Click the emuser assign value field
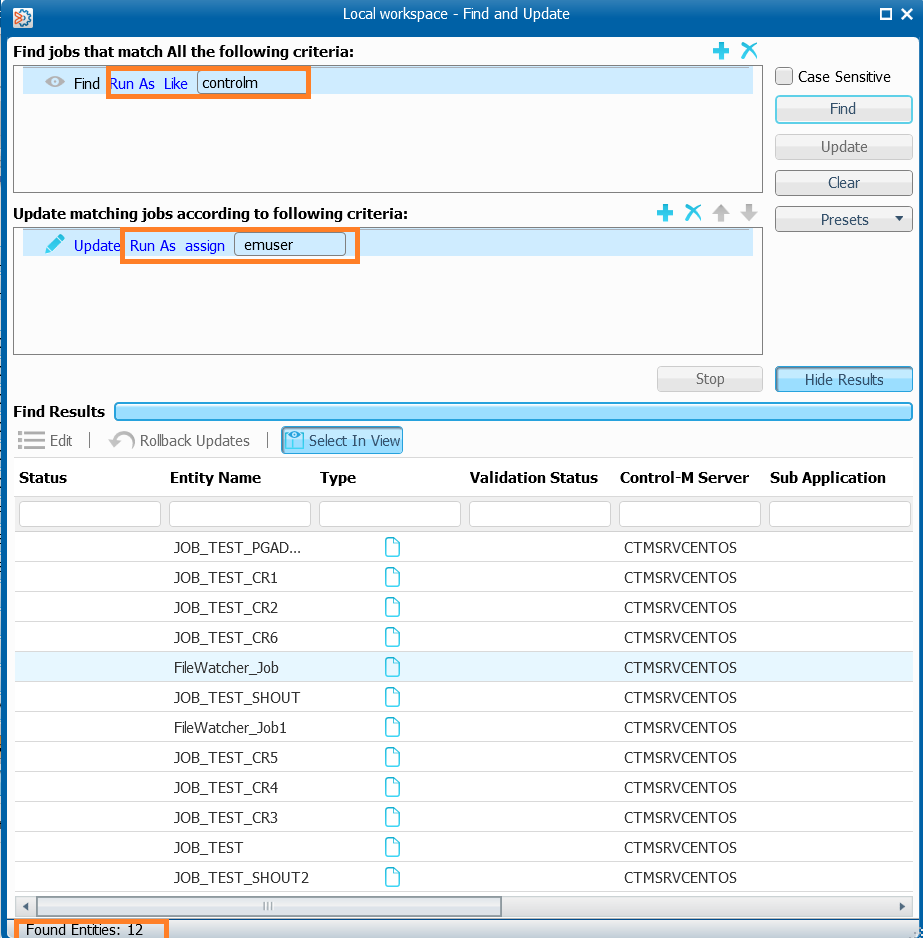Screen dimensions: 923x938 tap(290, 244)
